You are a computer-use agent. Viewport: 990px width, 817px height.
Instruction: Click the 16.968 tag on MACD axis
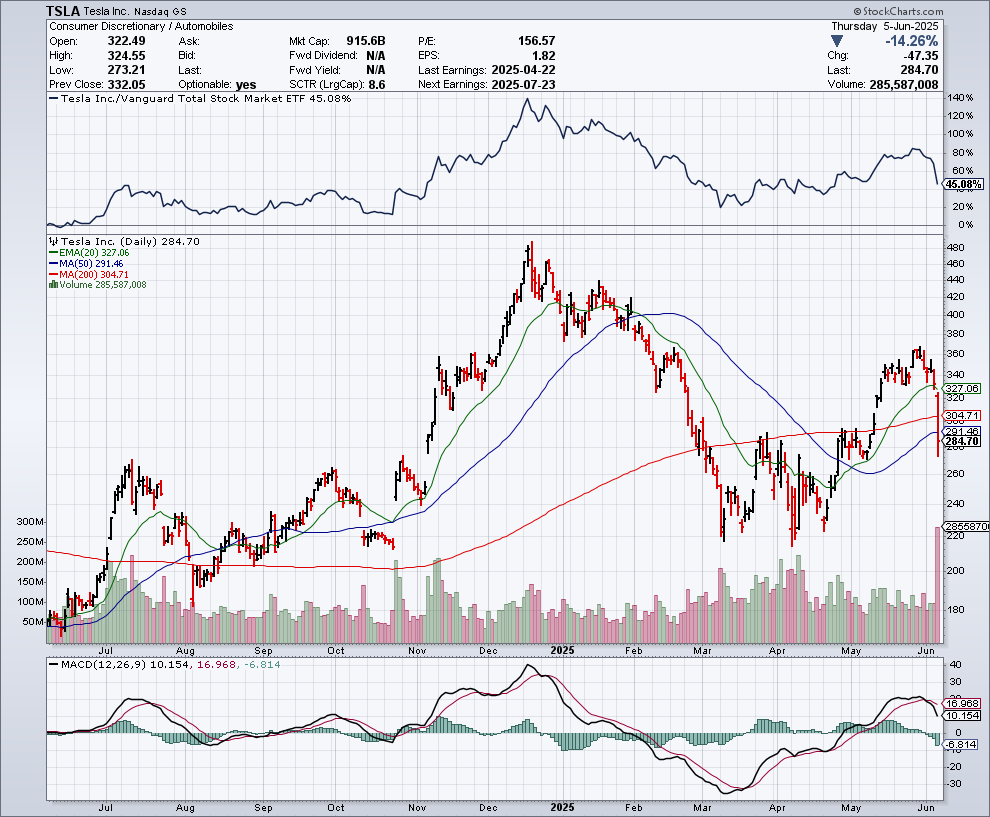(x=963, y=703)
